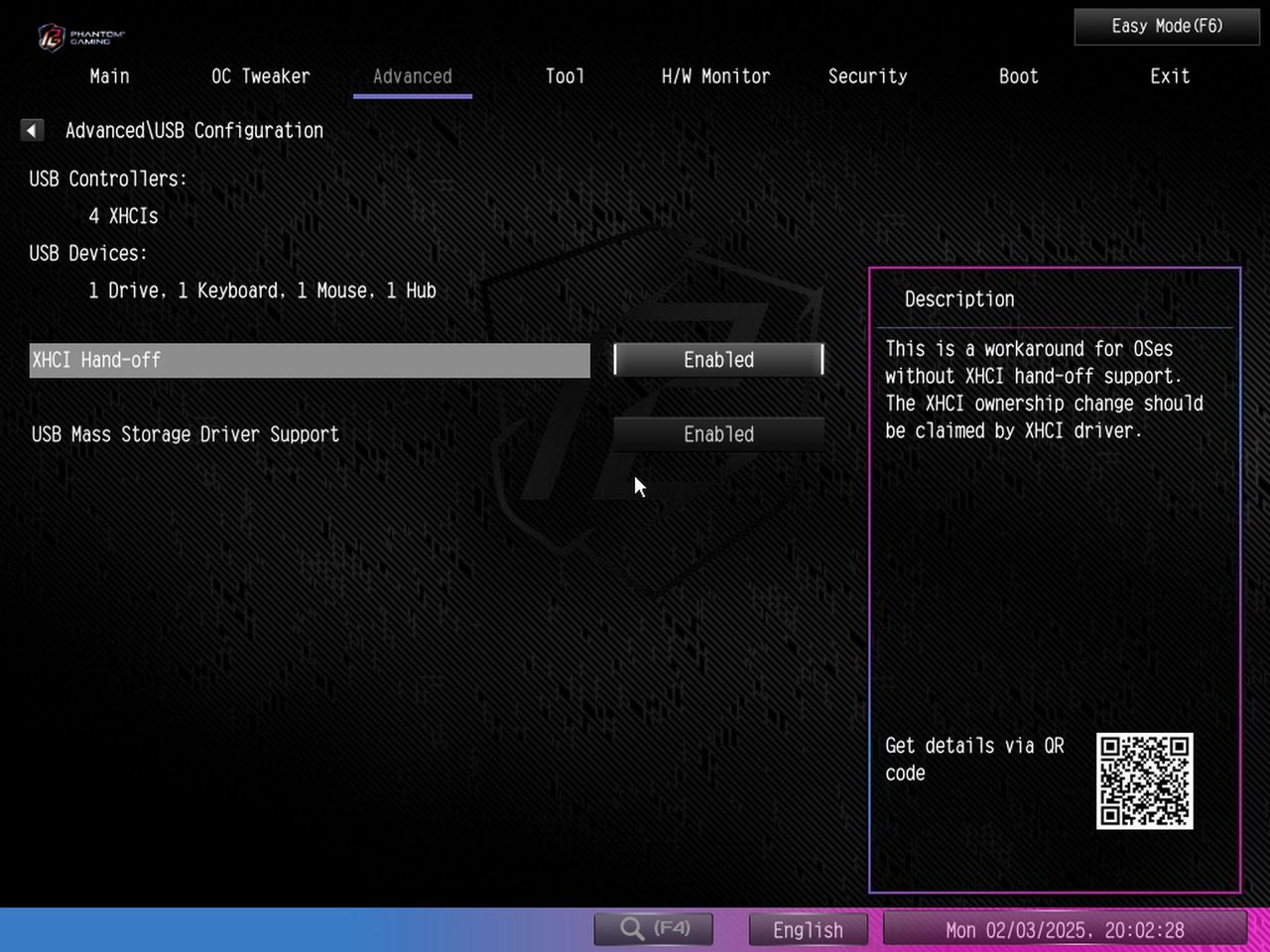Click the date and time display
The height and width of the screenshot is (952, 1270).
coord(1065,930)
